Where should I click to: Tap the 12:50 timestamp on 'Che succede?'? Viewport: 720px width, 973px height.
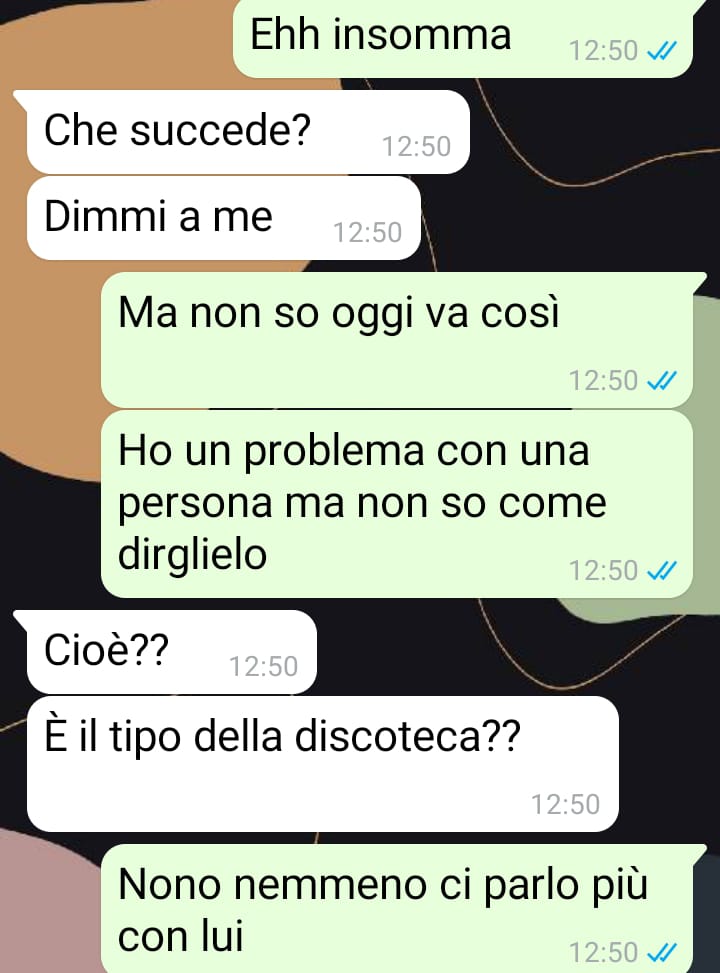pos(416,147)
